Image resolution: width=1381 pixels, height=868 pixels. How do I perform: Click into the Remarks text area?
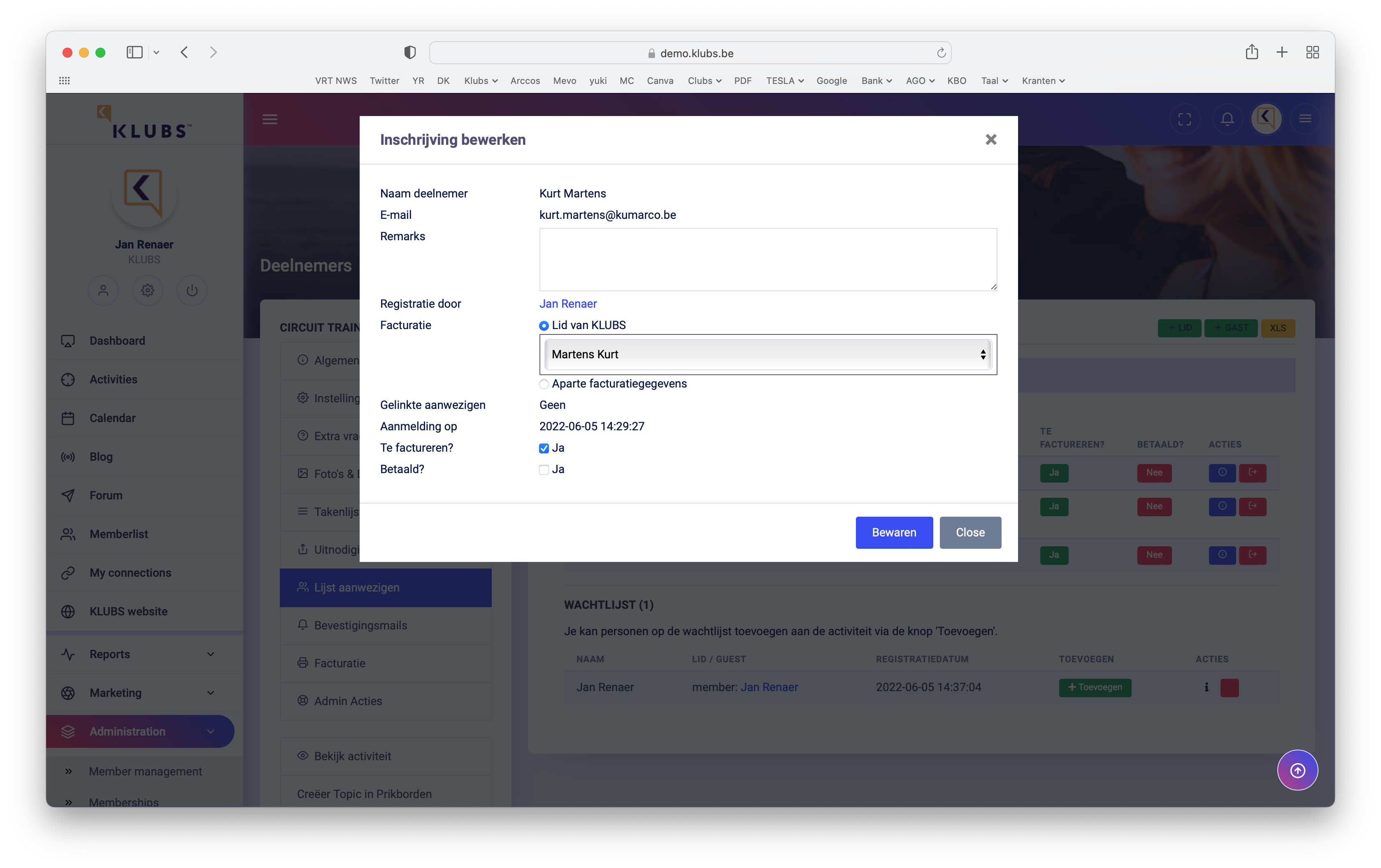(767, 259)
